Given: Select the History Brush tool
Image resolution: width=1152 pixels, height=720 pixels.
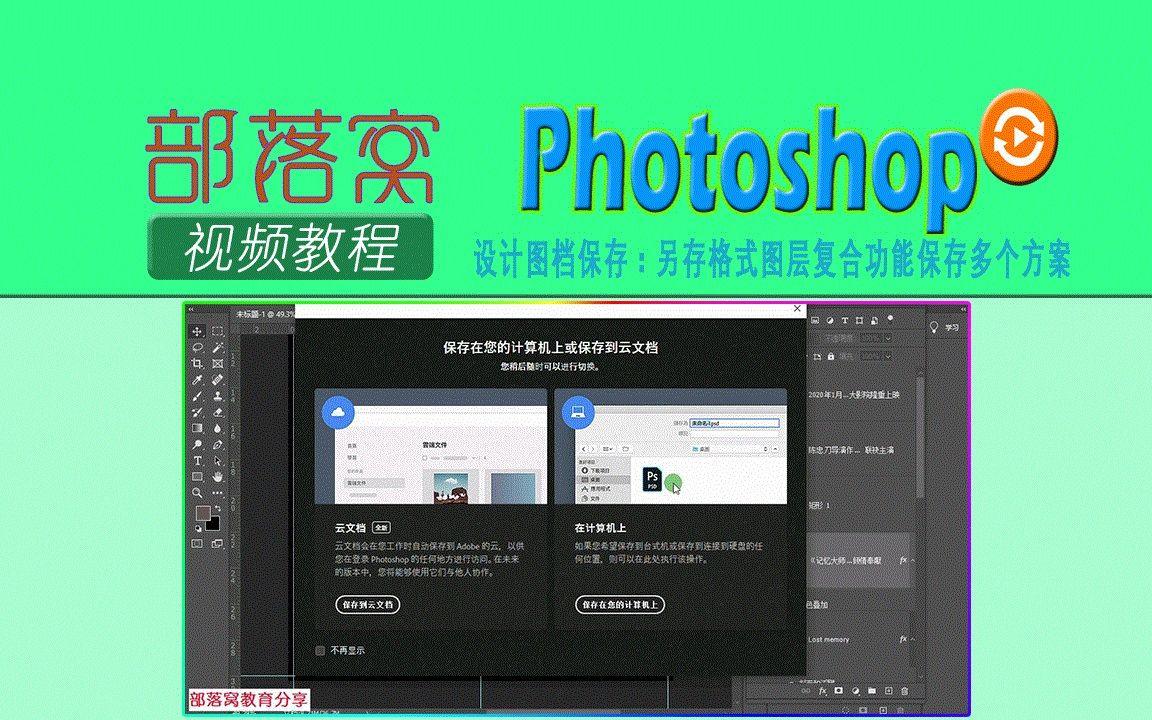Looking at the screenshot, I should [x=197, y=412].
